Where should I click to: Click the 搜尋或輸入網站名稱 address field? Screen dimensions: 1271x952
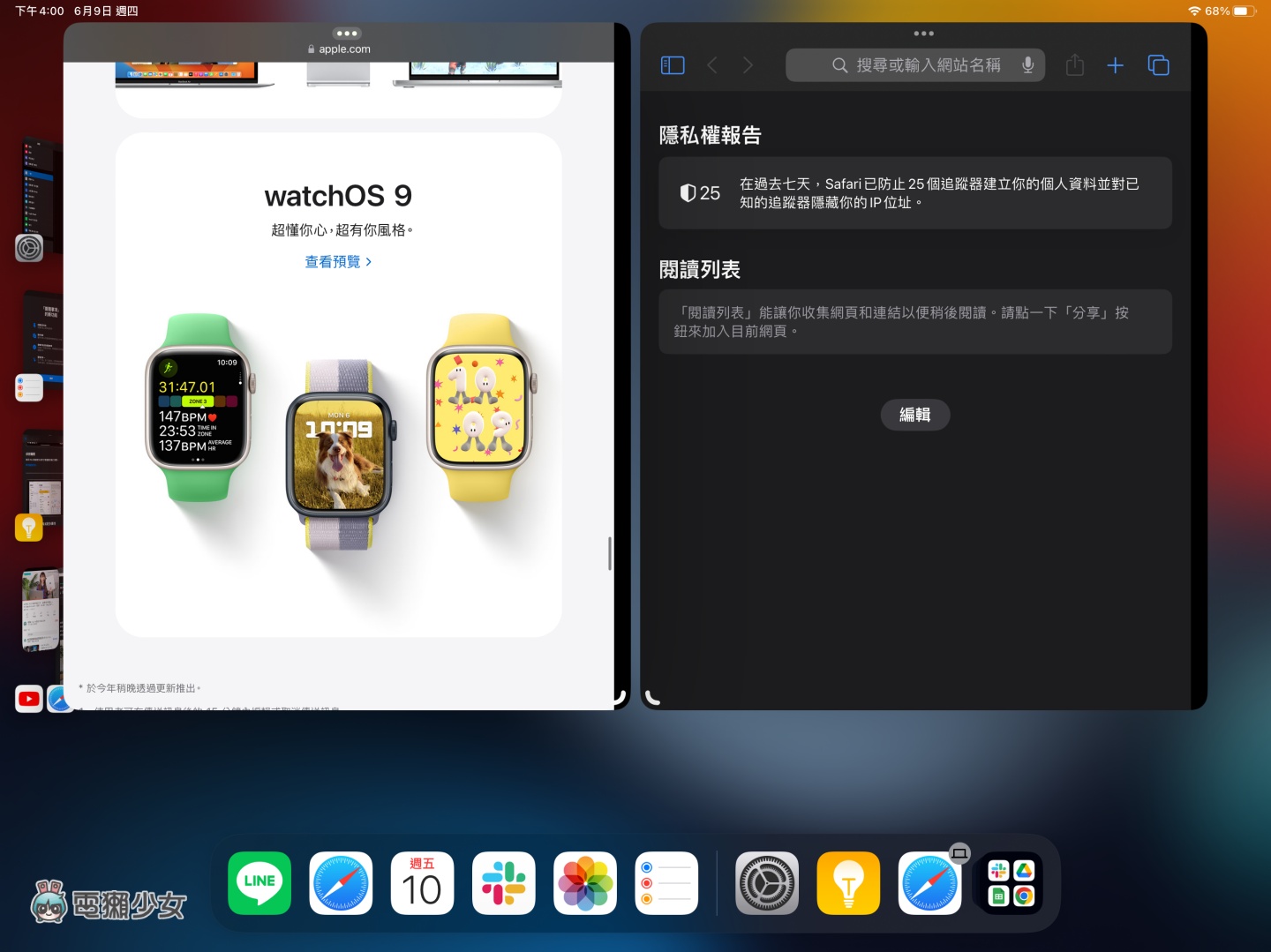coord(915,65)
